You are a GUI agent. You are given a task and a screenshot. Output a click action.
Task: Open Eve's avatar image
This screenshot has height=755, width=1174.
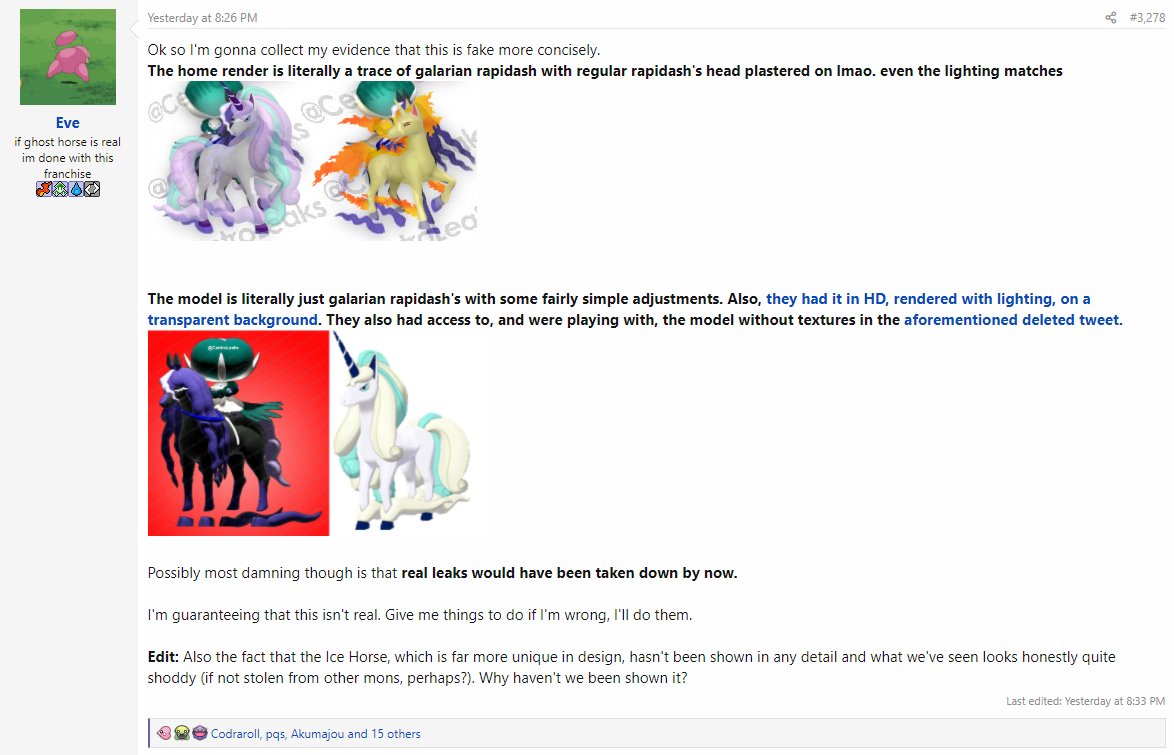coord(67,57)
